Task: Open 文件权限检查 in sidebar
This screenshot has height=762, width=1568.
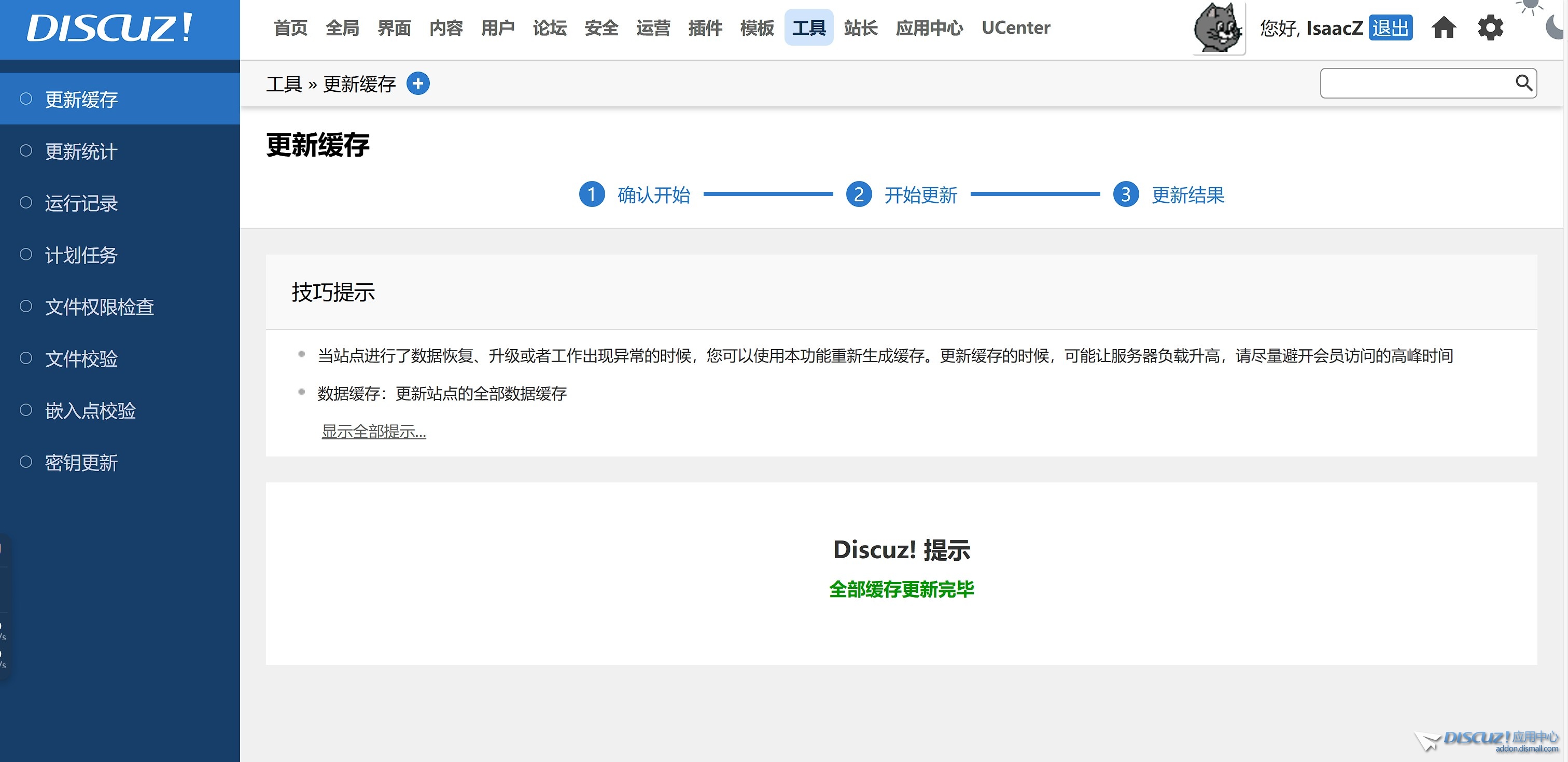Action: [99, 307]
